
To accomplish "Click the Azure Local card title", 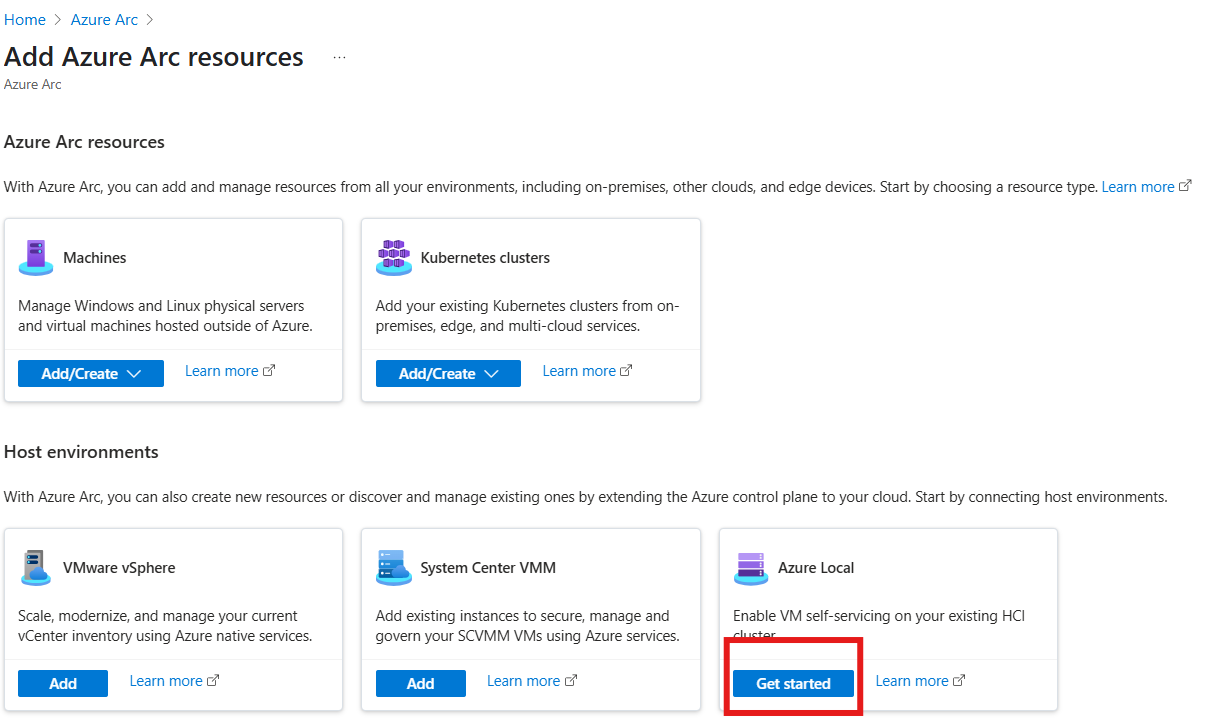I will [x=816, y=568].
